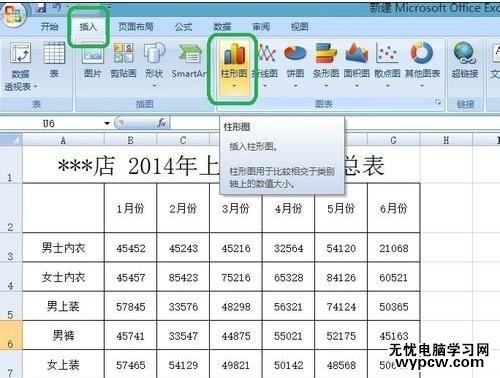The height and width of the screenshot is (378, 500).
Task: Switch to the 插入 (Insert) tab
Action: pyautogui.click(x=88, y=26)
